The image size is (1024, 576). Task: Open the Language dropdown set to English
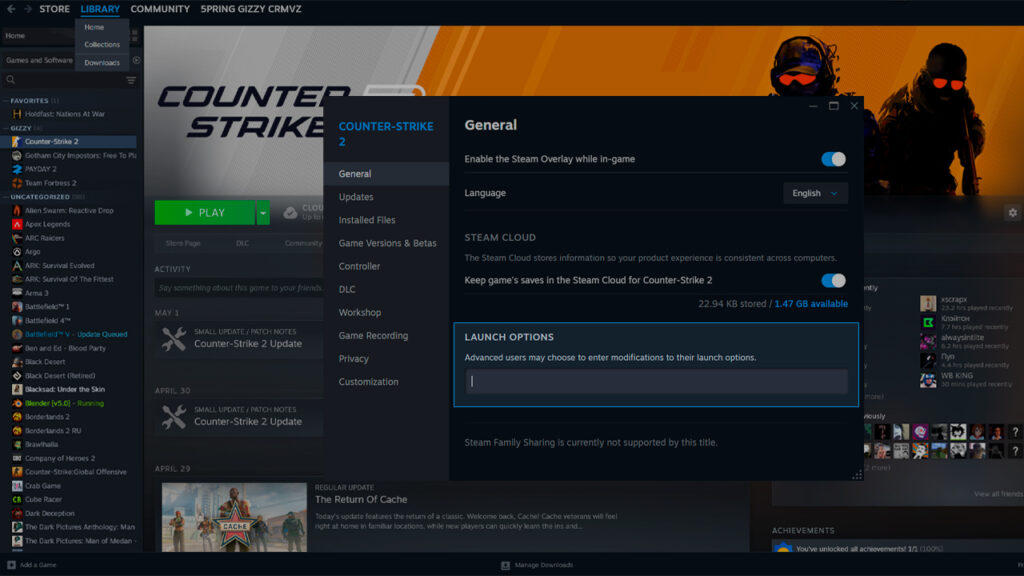[x=815, y=193]
